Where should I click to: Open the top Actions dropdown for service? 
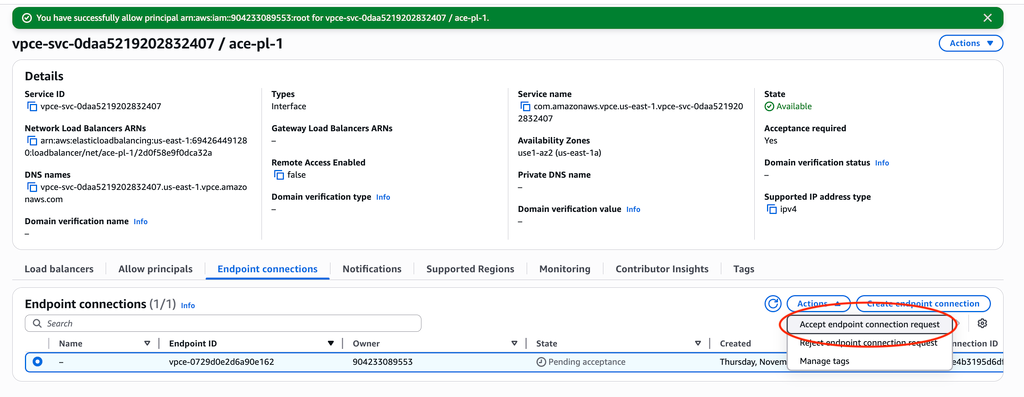(x=970, y=43)
